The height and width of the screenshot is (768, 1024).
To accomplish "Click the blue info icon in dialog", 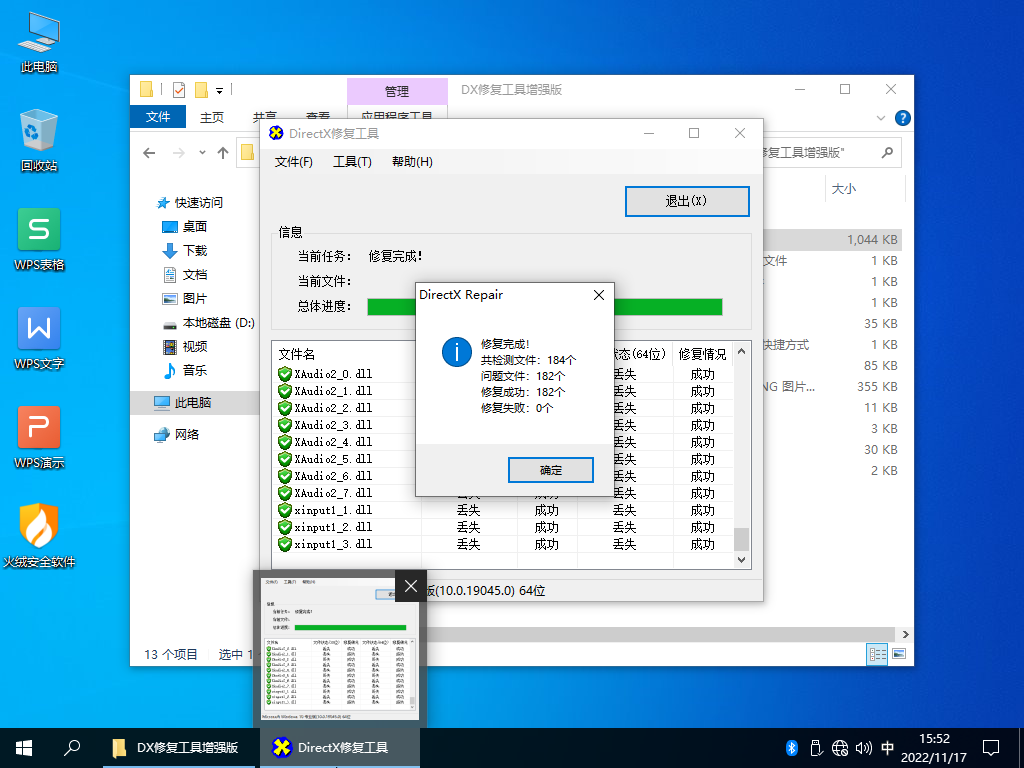I will coord(456,352).
